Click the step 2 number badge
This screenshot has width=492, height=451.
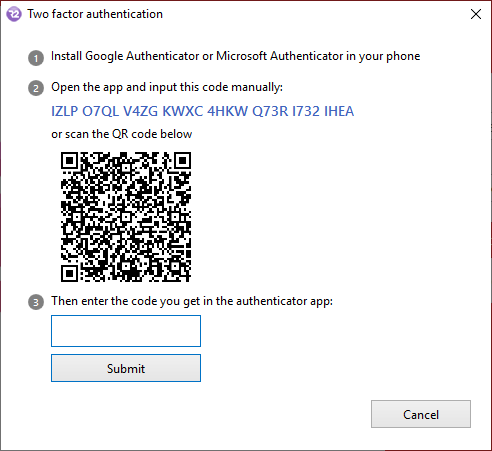click(x=36, y=88)
